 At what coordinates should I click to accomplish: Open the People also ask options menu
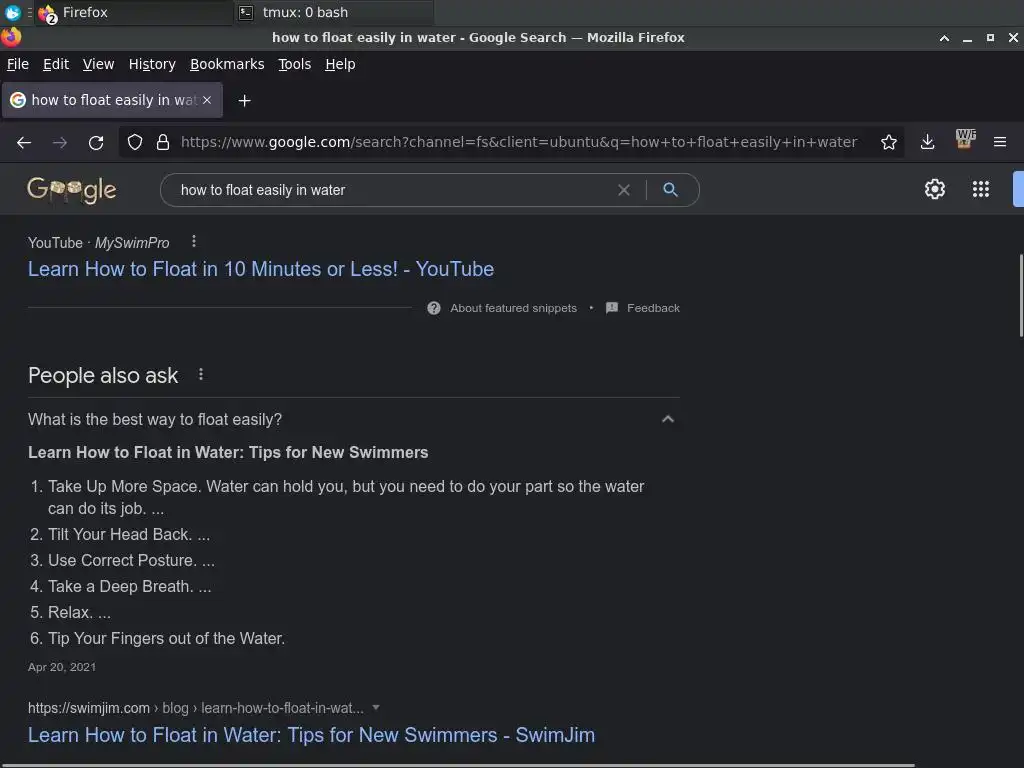tap(201, 374)
